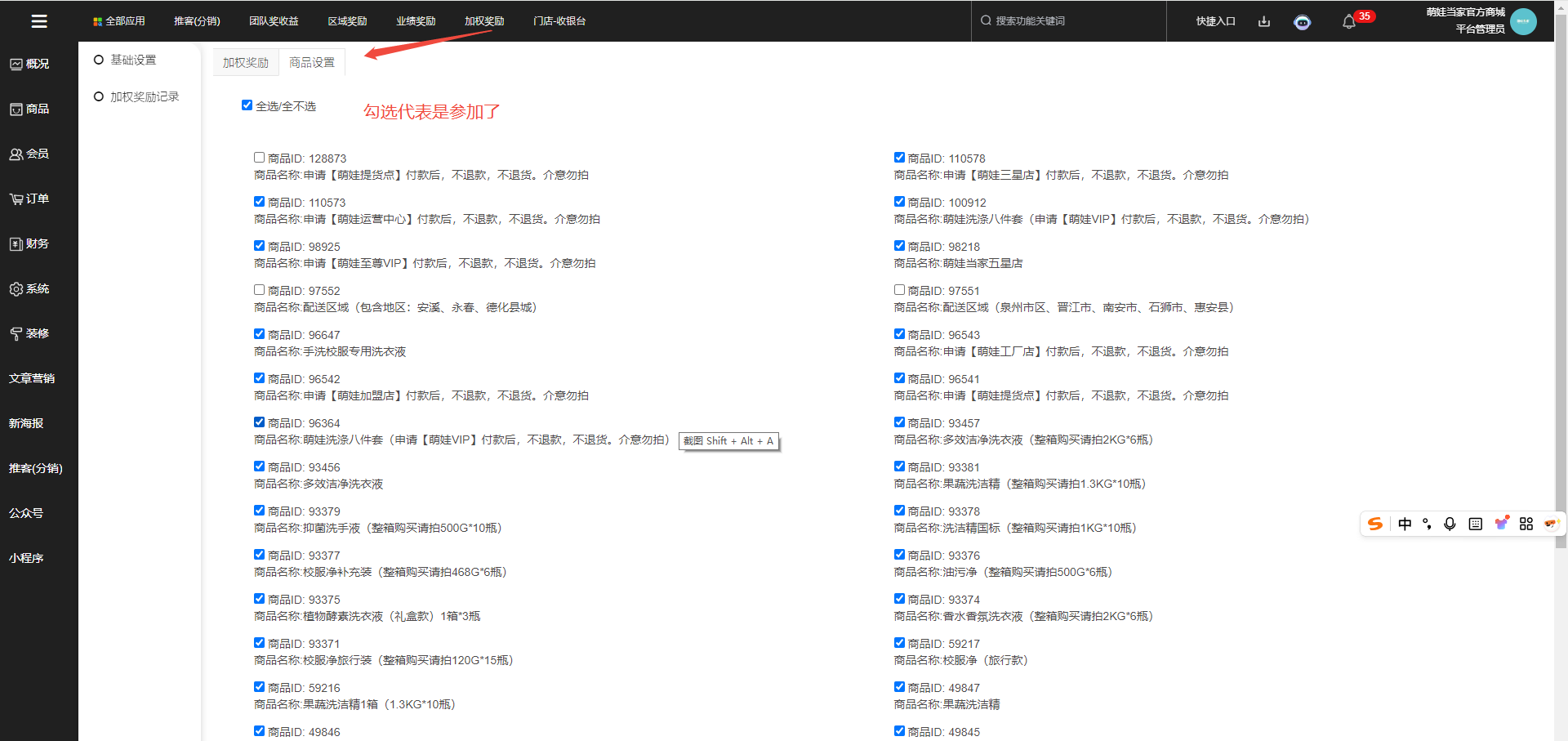Open the hamburger menu in top bar
The height and width of the screenshot is (741, 1568).
[x=38, y=21]
